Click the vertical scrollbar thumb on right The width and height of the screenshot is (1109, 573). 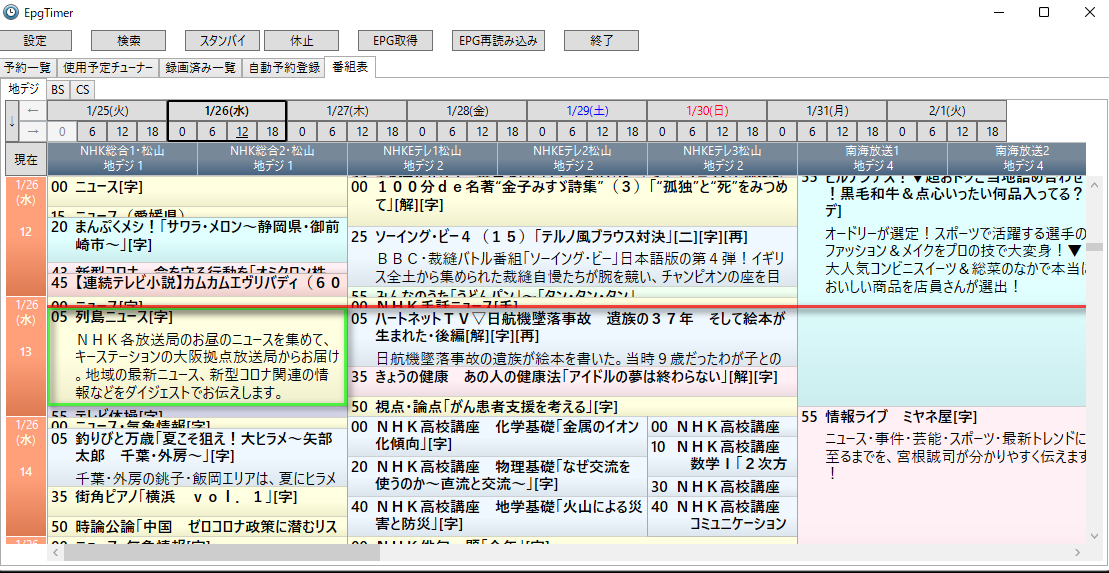coord(1094,247)
